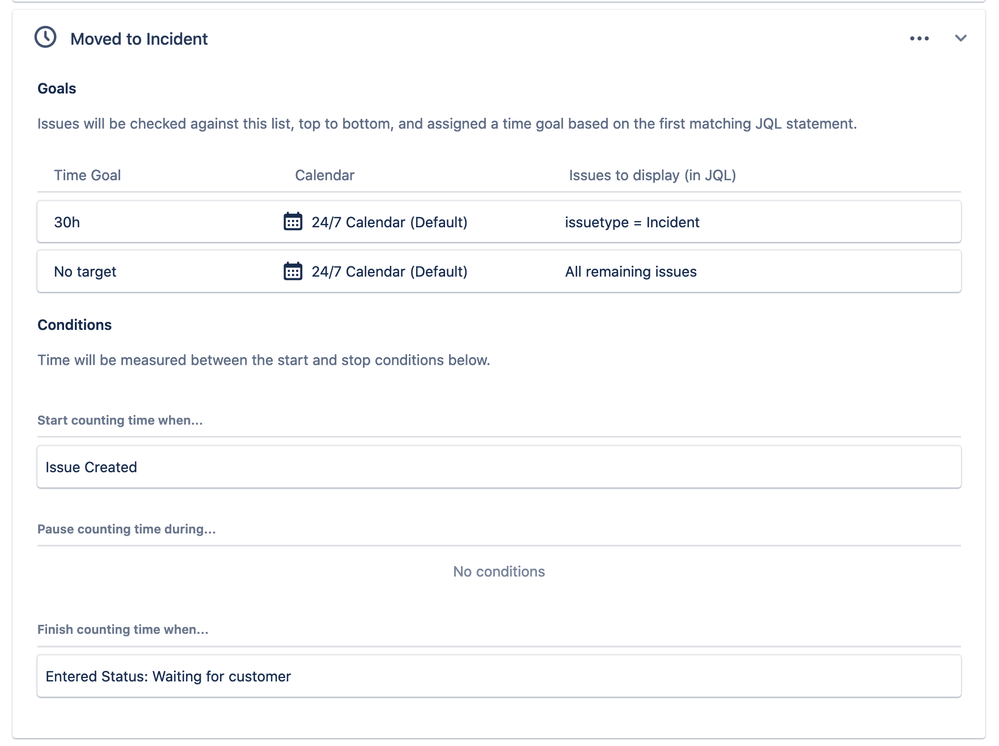Click the clock icon beside Moved to Incident
999x746 pixels.
point(46,38)
